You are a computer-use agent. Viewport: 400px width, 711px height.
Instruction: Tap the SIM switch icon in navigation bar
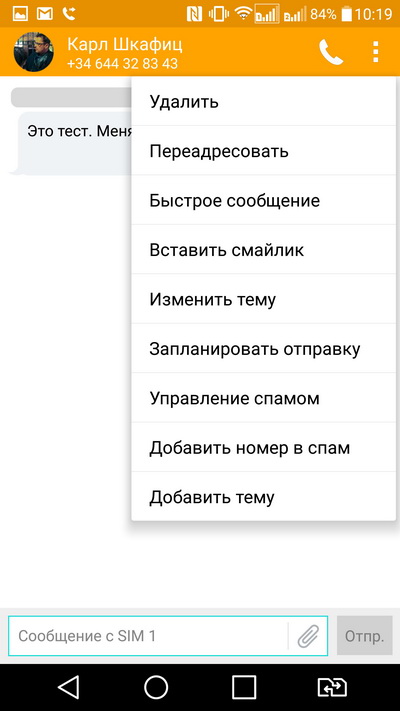332,687
